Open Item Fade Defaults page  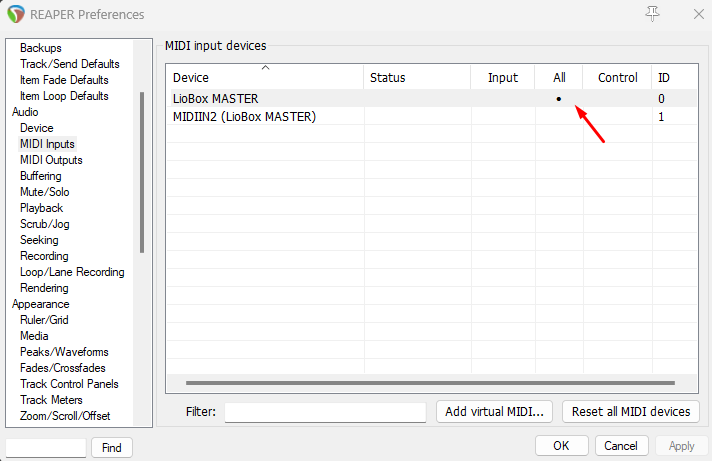click(x=64, y=80)
